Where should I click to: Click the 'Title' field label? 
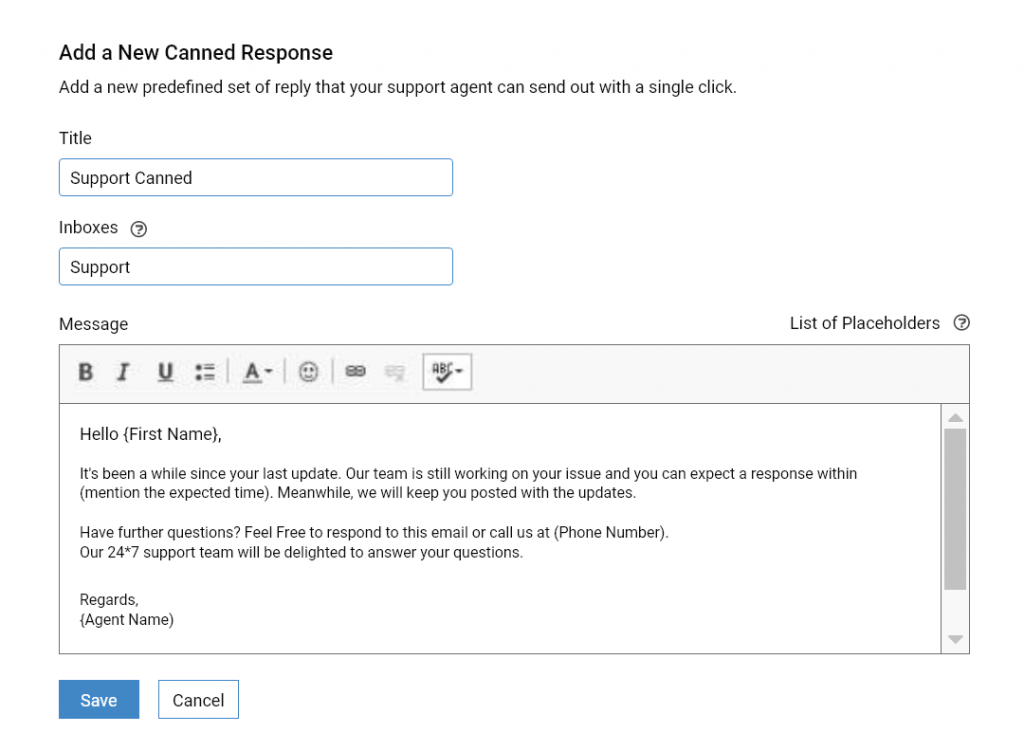75,138
